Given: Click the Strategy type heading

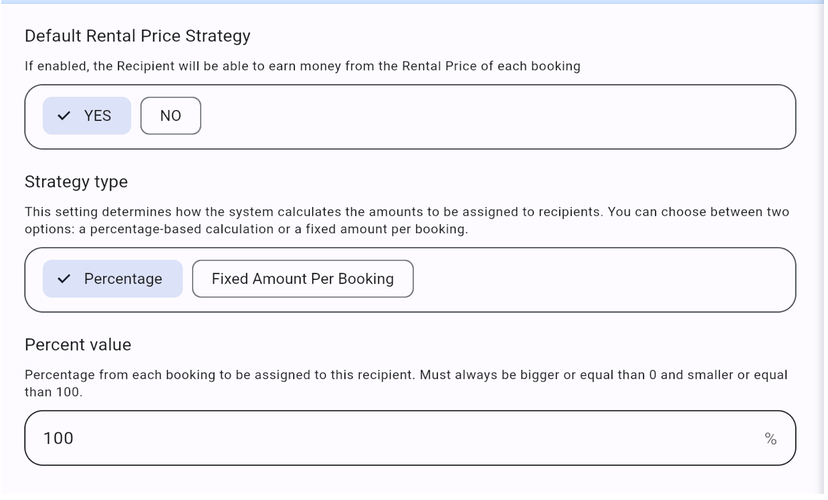Looking at the screenshot, I should pyautogui.click(x=76, y=182).
